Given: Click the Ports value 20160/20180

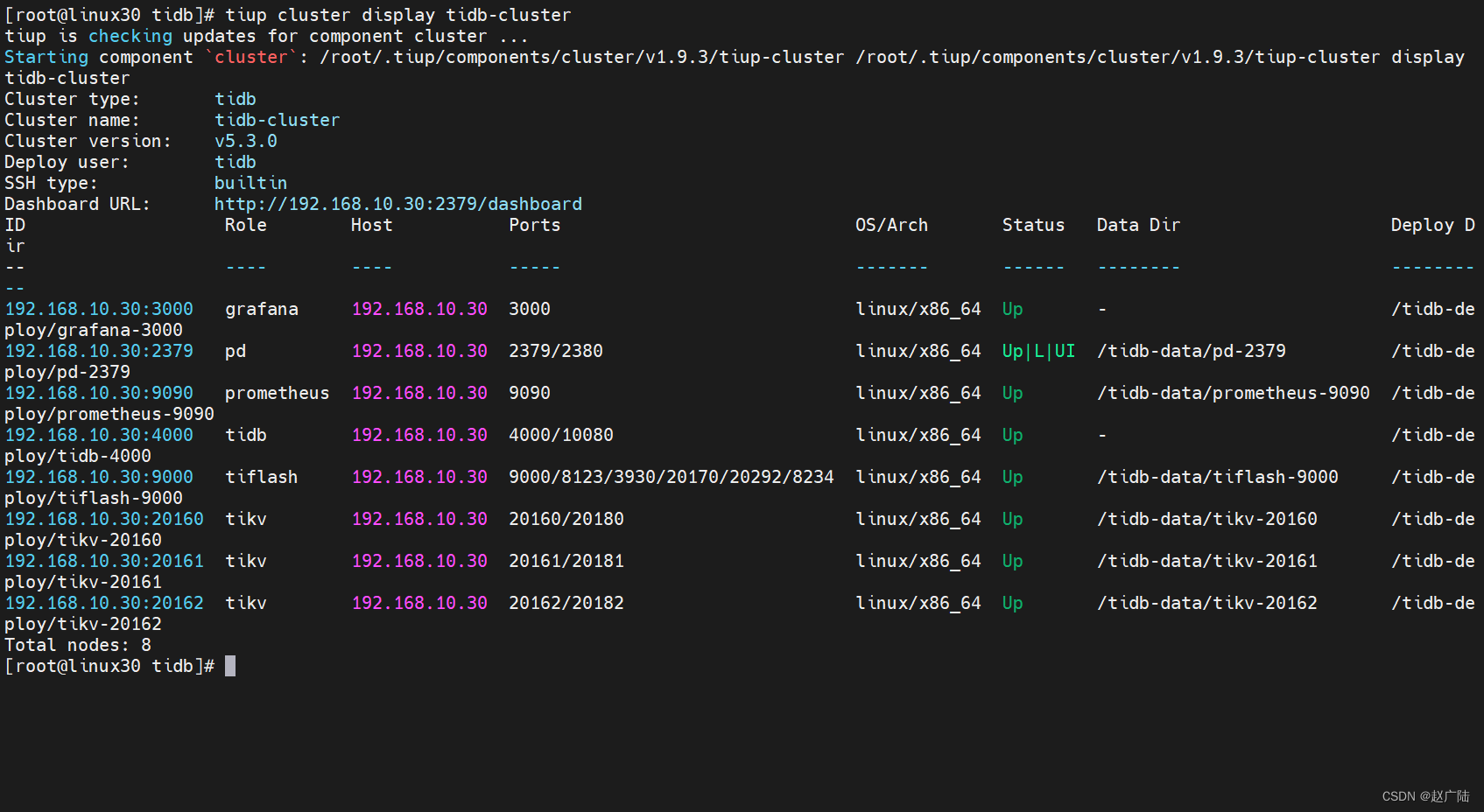Looking at the screenshot, I should (x=566, y=519).
